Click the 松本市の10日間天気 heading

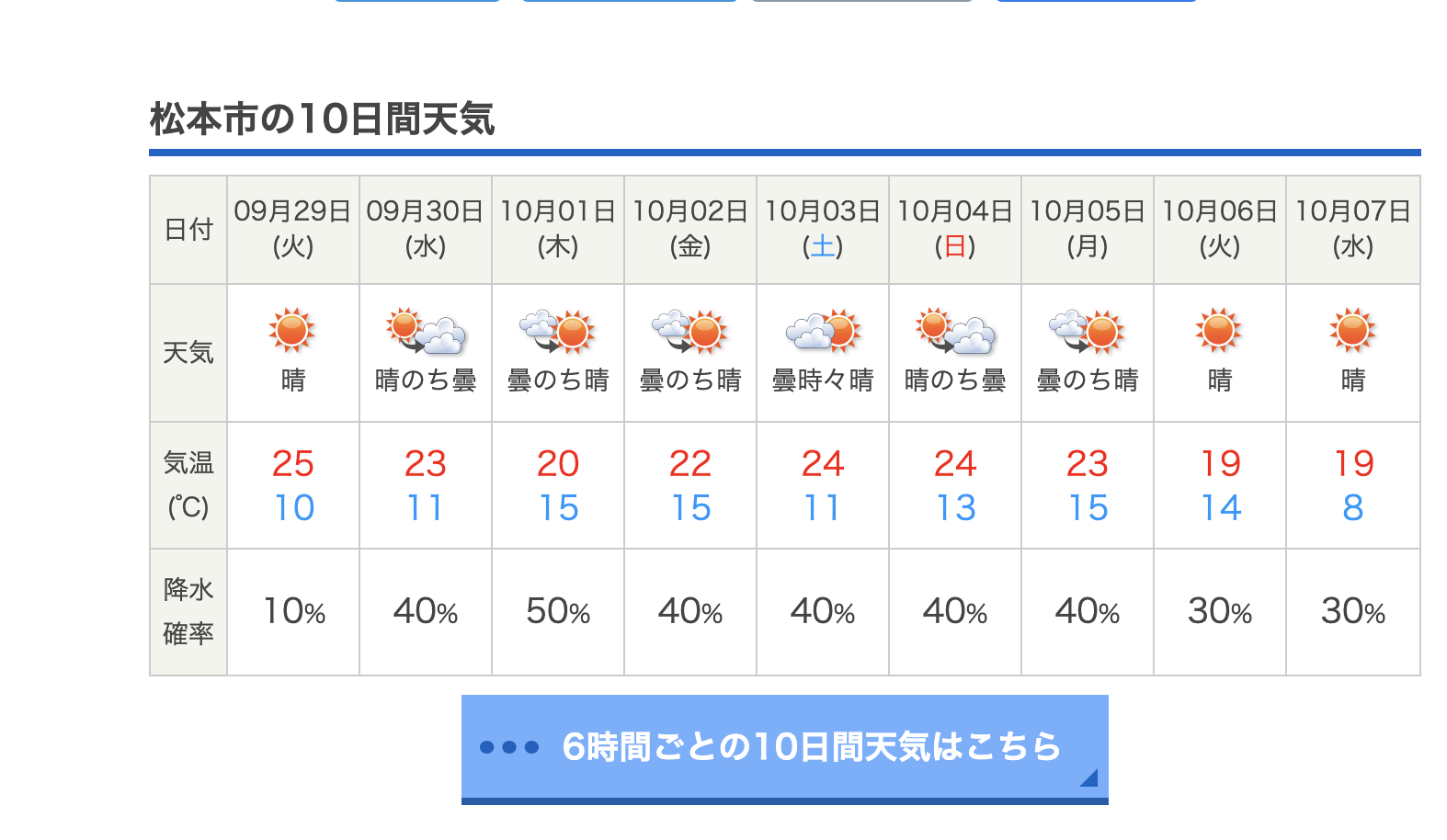coord(323,119)
